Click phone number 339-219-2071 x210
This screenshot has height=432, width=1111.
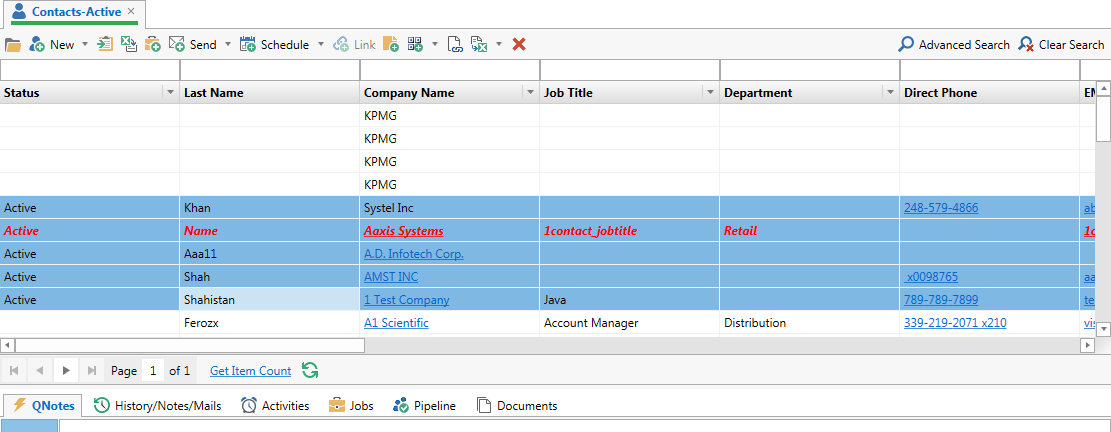955,323
